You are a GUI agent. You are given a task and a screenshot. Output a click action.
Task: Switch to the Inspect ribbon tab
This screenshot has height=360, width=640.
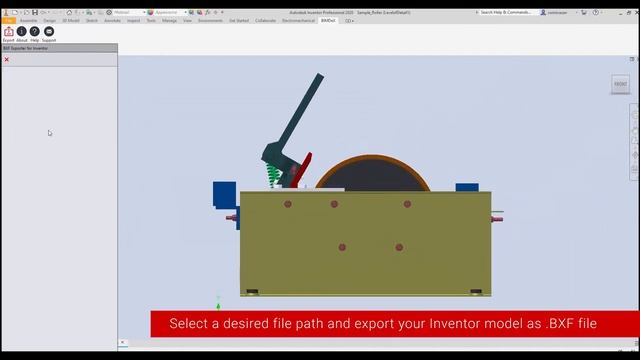tap(133, 20)
